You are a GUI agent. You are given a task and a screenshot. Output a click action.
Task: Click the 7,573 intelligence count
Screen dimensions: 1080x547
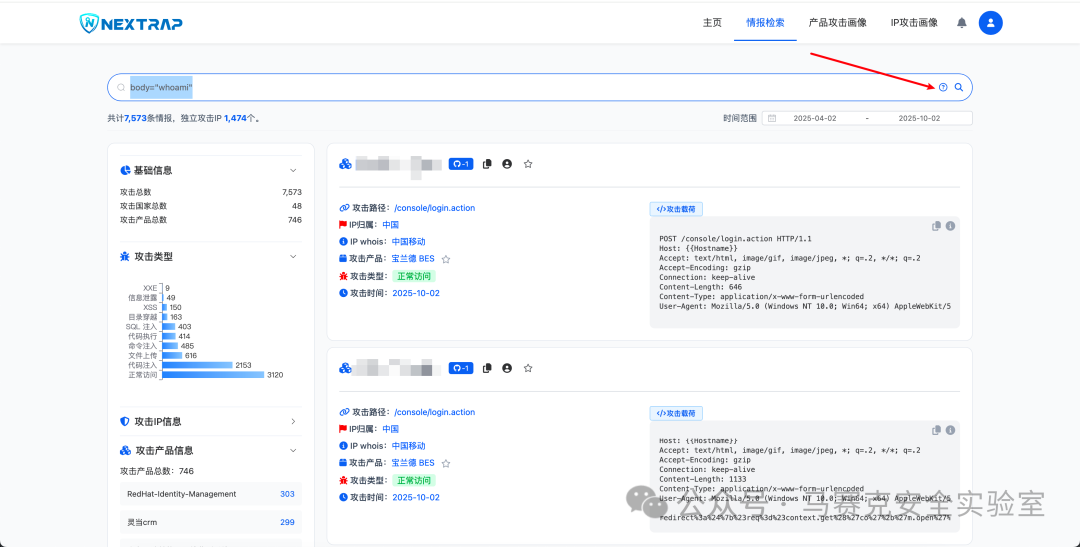coord(136,118)
